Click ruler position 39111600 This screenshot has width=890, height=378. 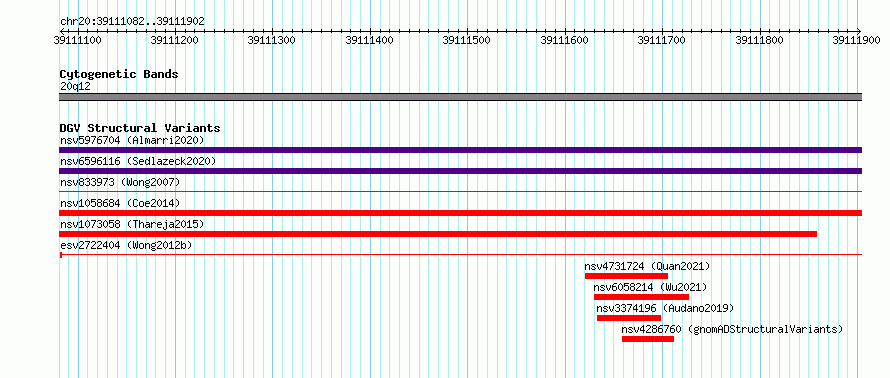[565, 40]
